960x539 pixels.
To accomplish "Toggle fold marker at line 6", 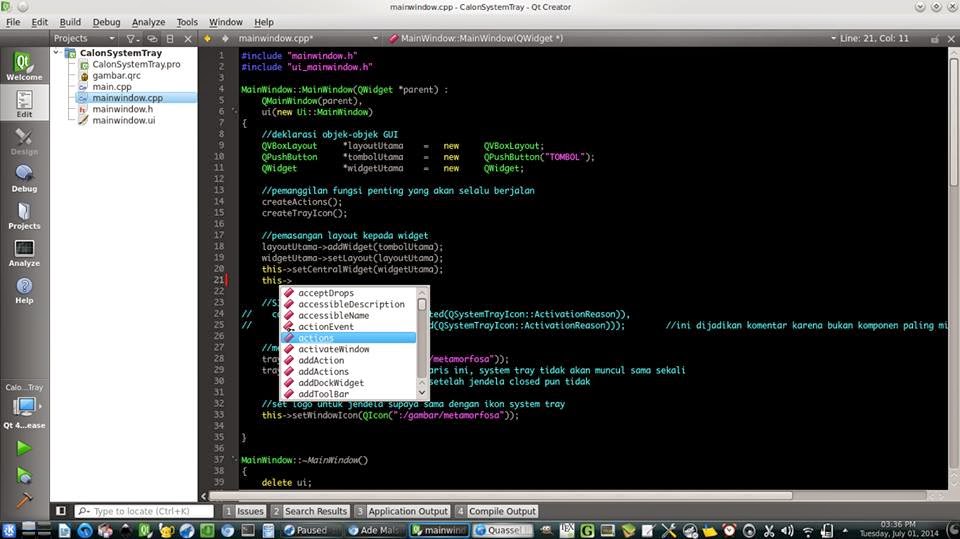I will 234,111.
